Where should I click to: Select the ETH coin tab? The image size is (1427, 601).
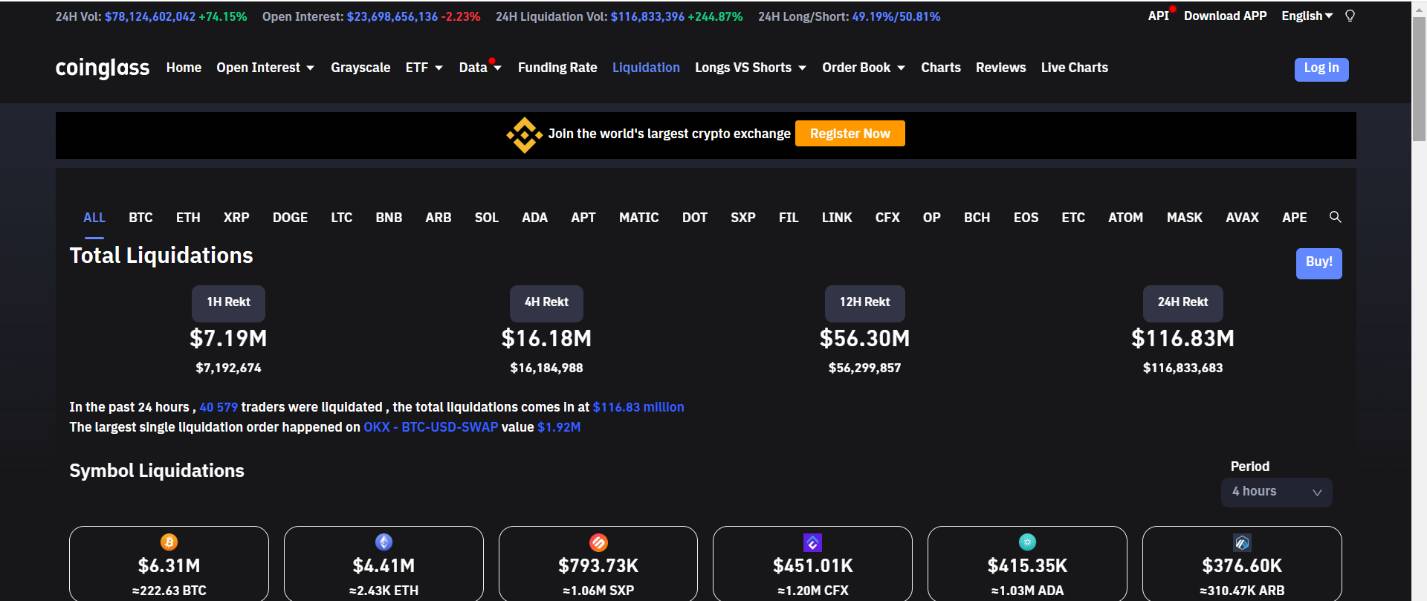[188, 217]
